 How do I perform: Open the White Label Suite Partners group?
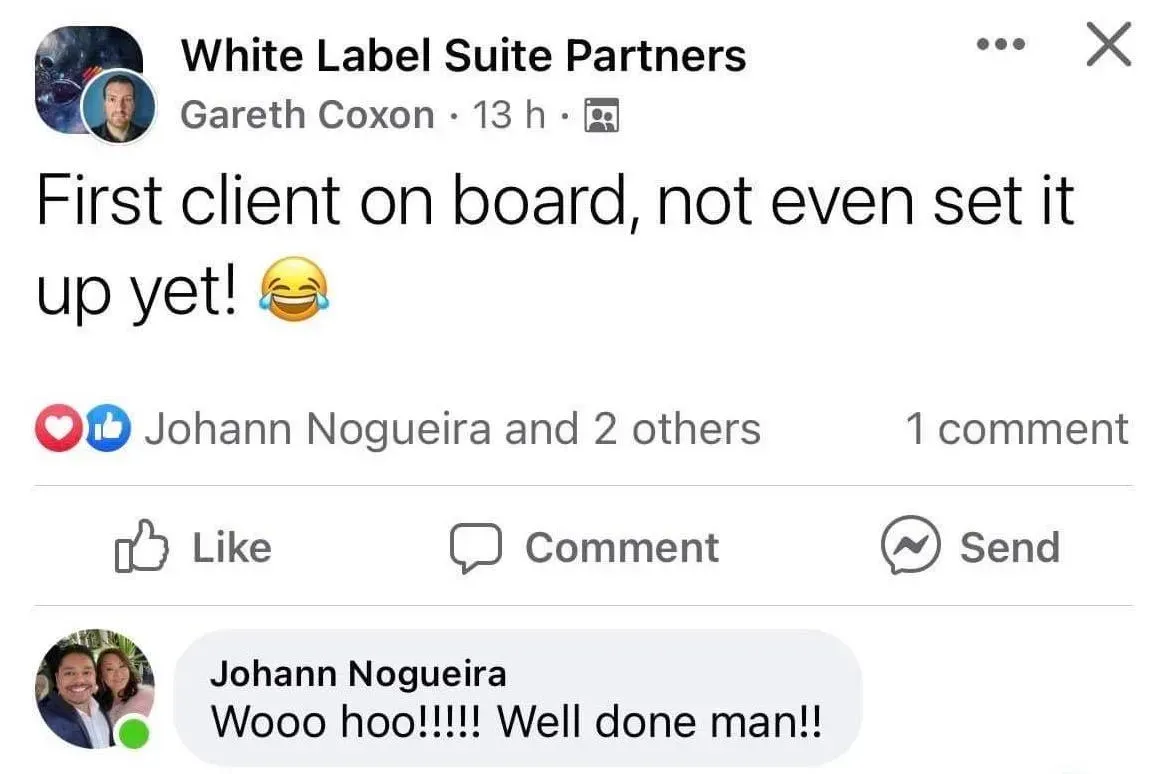click(x=463, y=56)
